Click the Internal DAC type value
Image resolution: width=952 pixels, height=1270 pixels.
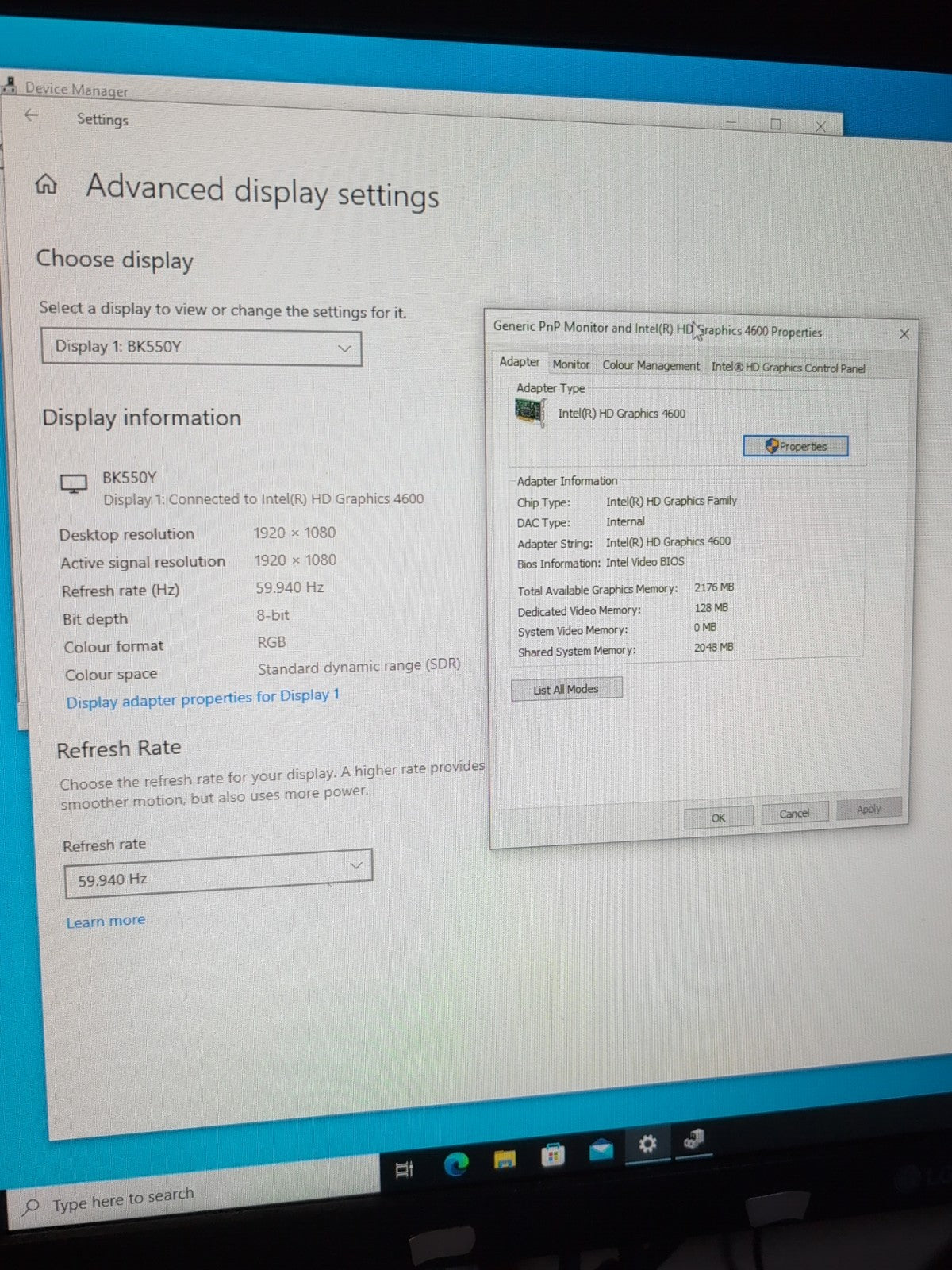point(625,521)
